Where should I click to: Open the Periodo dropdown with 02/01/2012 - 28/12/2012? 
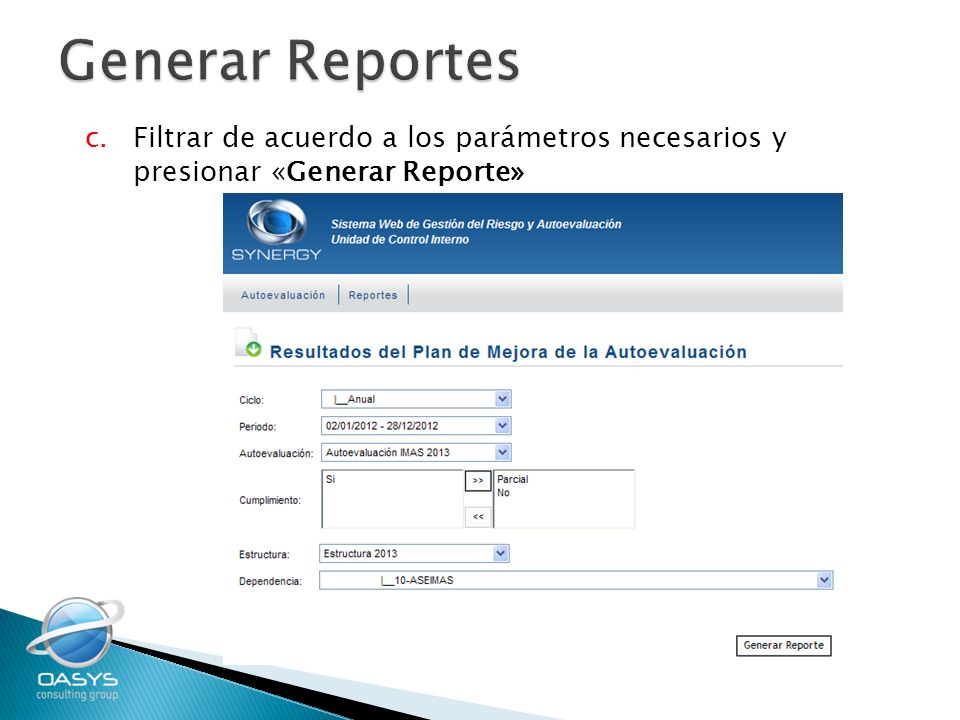(x=416, y=426)
